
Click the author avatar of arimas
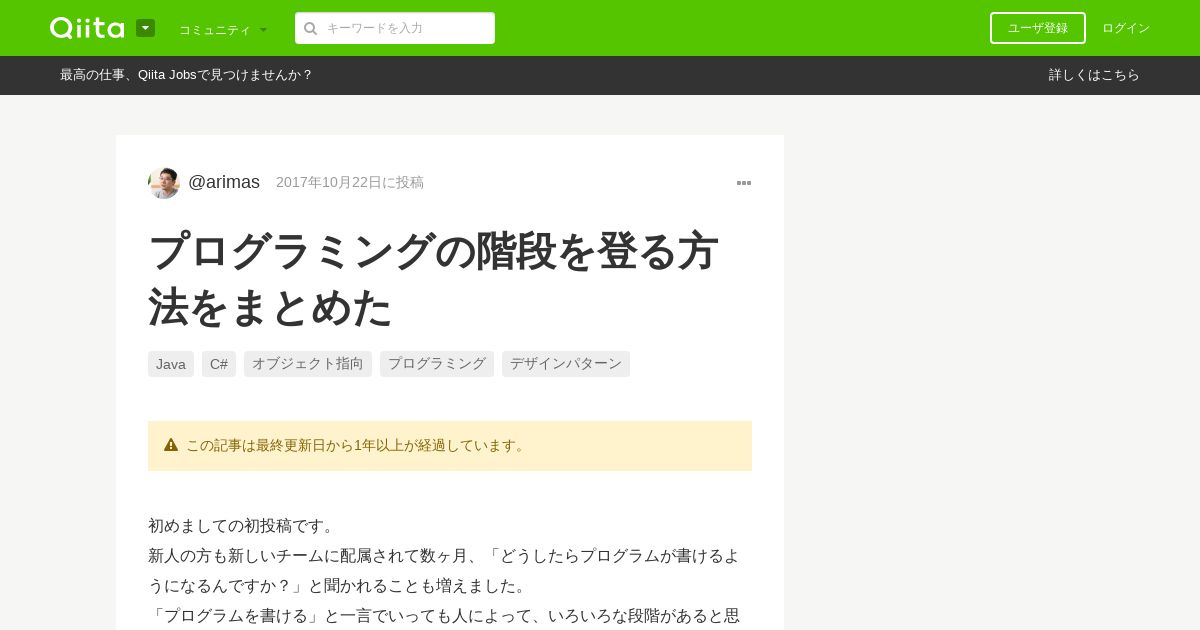164,183
